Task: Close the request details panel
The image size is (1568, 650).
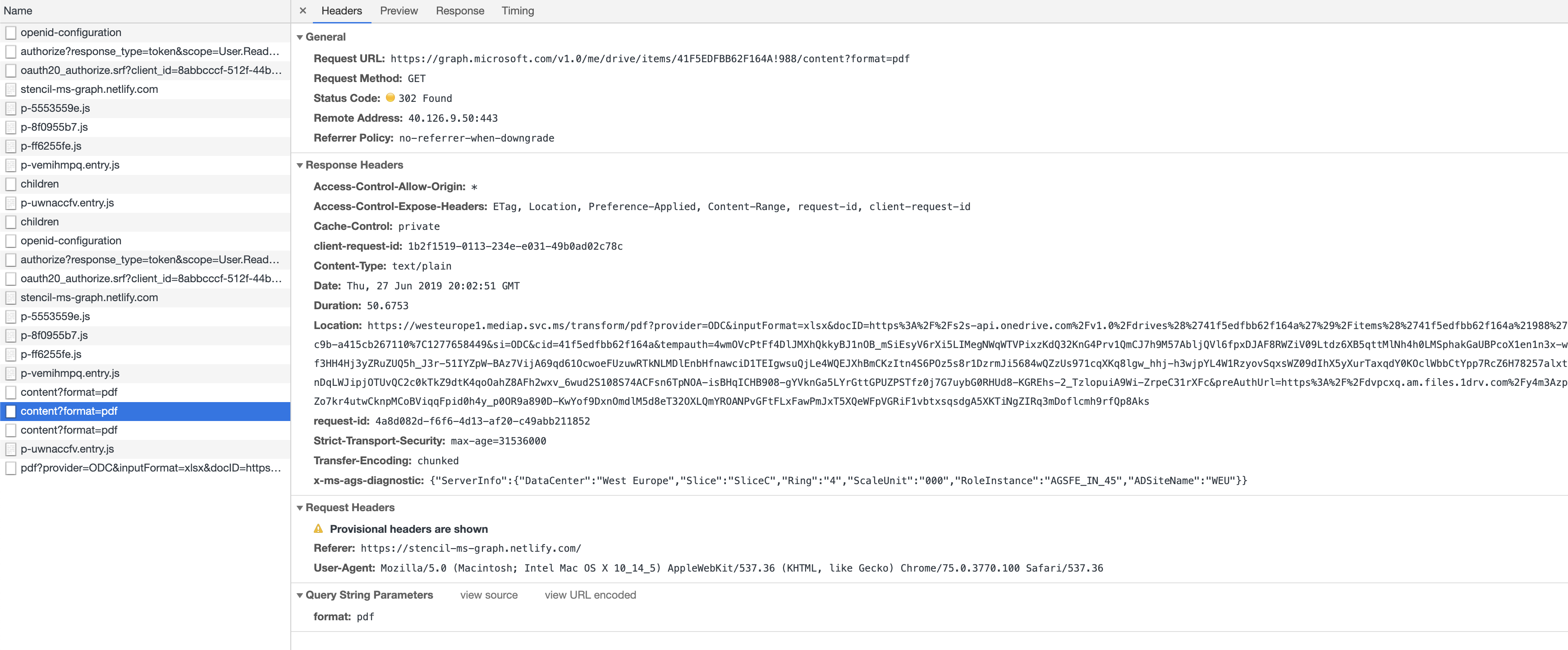Action: (303, 10)
